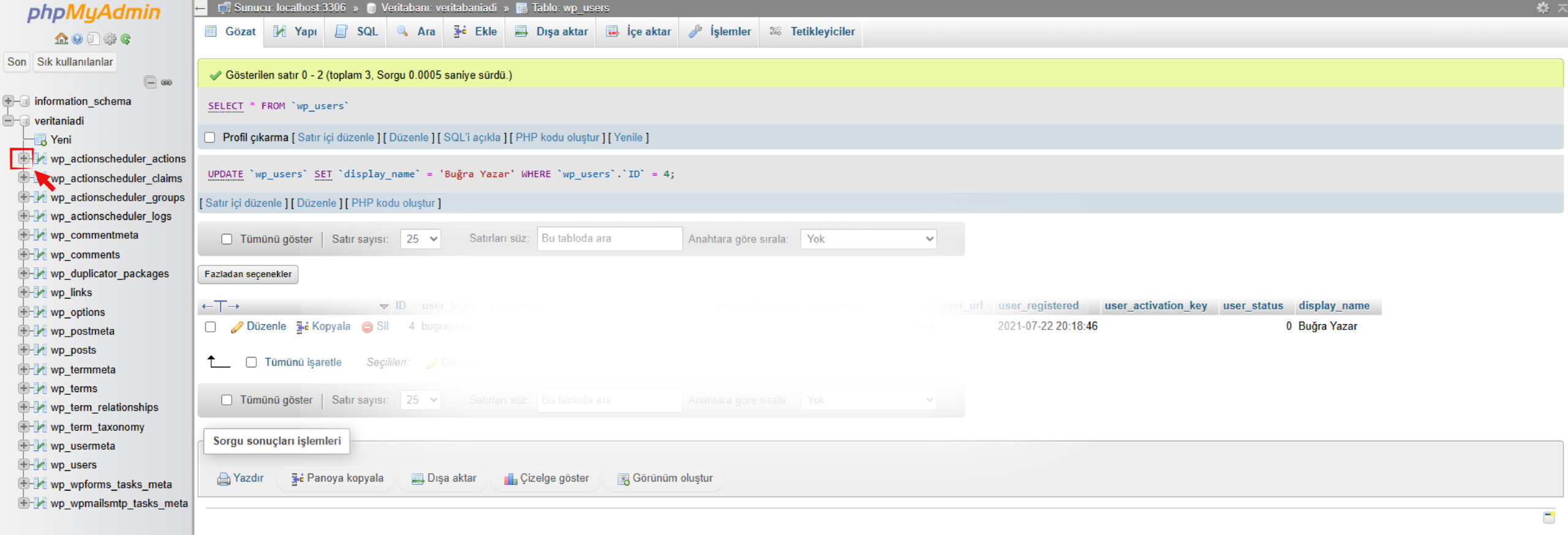The width and height of the screenshot is (1568, 535).
Task: Click the Yeni new table icon
Action: (x=40, y=140)
